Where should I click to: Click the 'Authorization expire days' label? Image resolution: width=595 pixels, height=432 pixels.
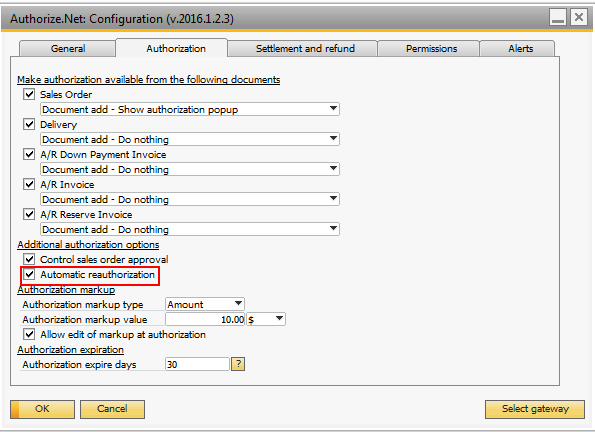pos(79,364)
